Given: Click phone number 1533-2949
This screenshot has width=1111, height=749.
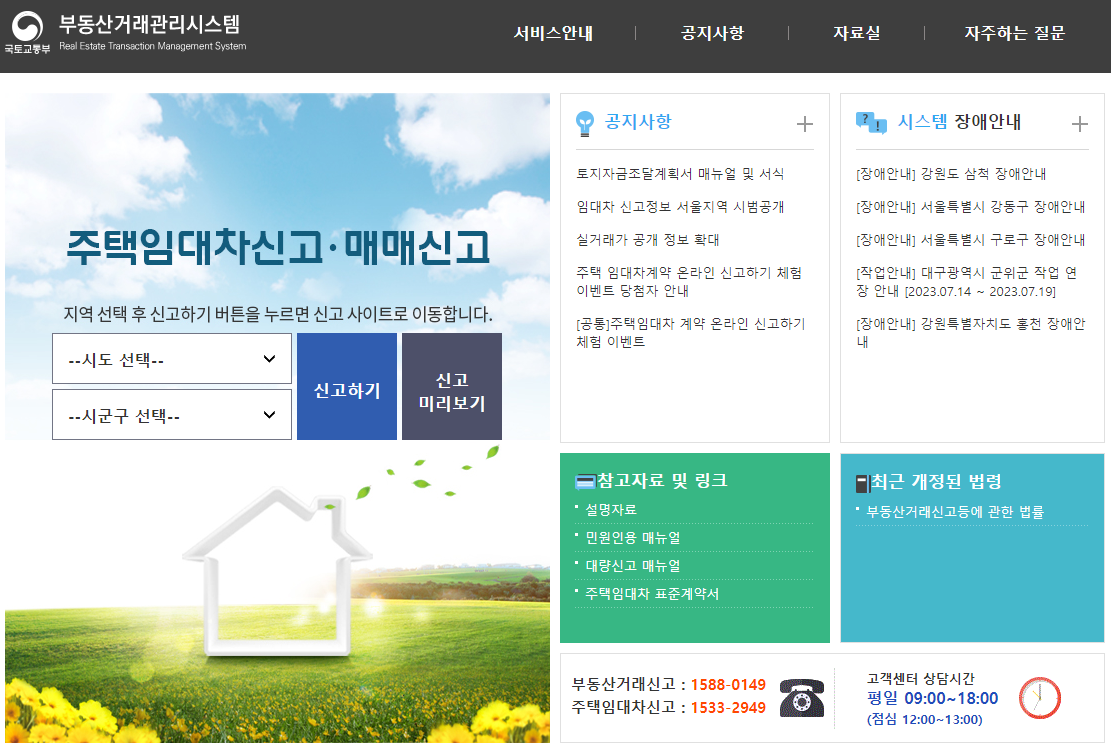Looking at the screenshot, I should click(x=728, y=707).
